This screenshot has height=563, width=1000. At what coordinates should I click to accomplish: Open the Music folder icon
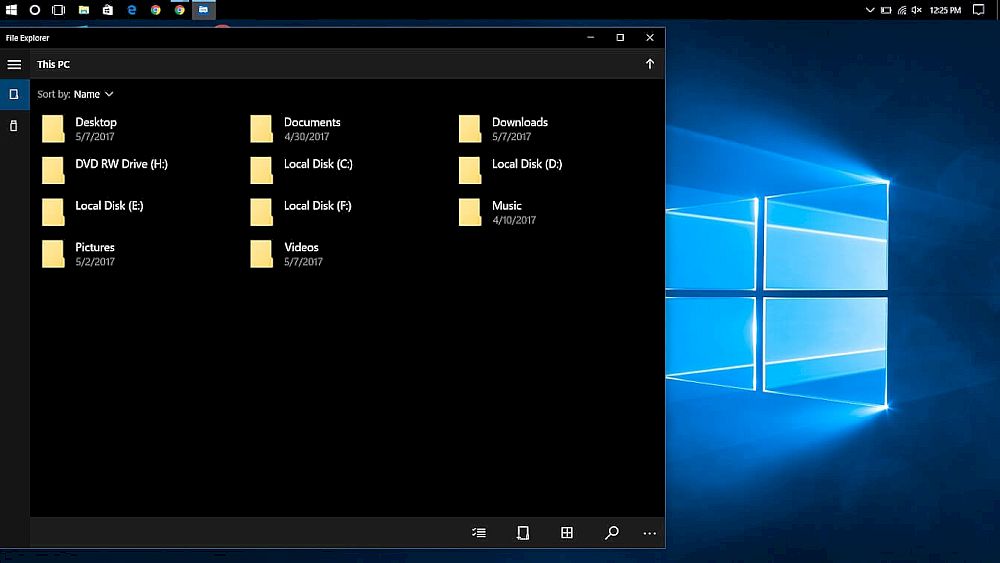tap(470, 212)
